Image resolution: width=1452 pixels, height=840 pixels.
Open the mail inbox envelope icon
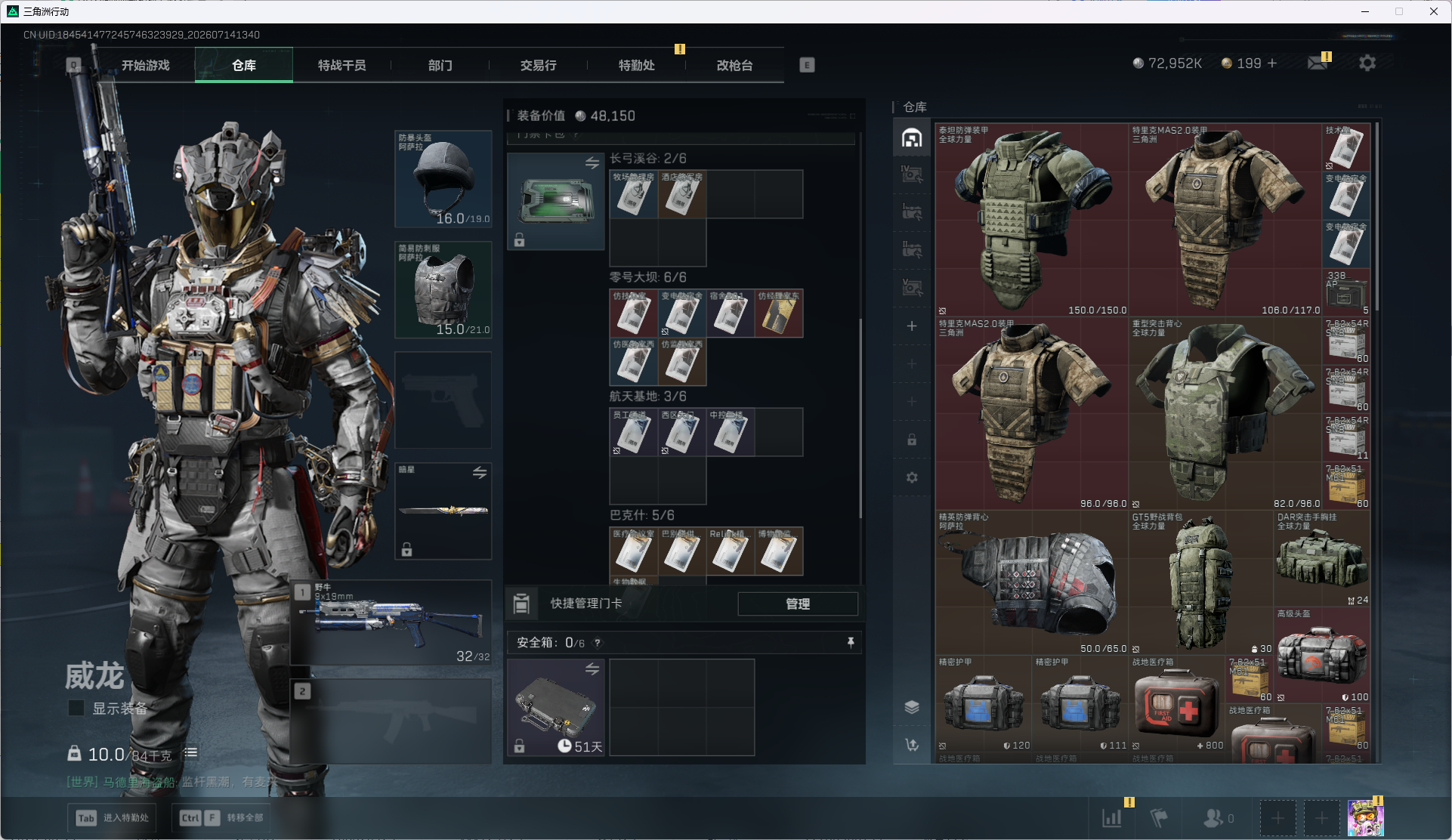point(1318,63)
